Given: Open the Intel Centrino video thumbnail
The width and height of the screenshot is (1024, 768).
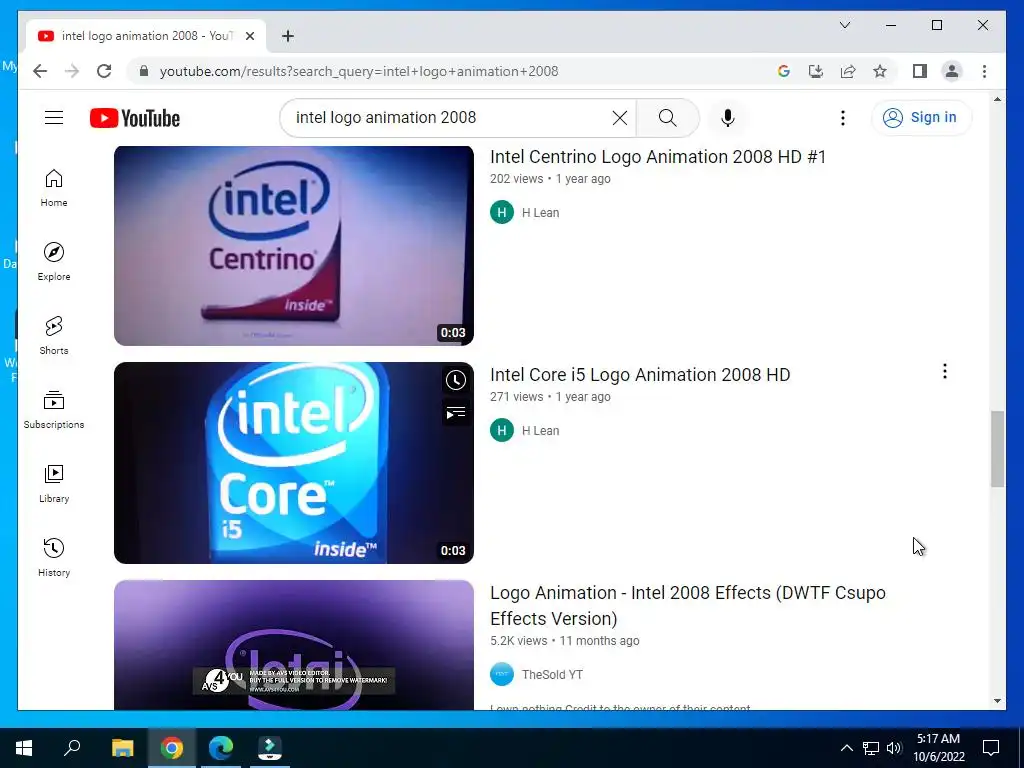Looking at the screenshot, I should pyautogui.click(x=294, y=246).
